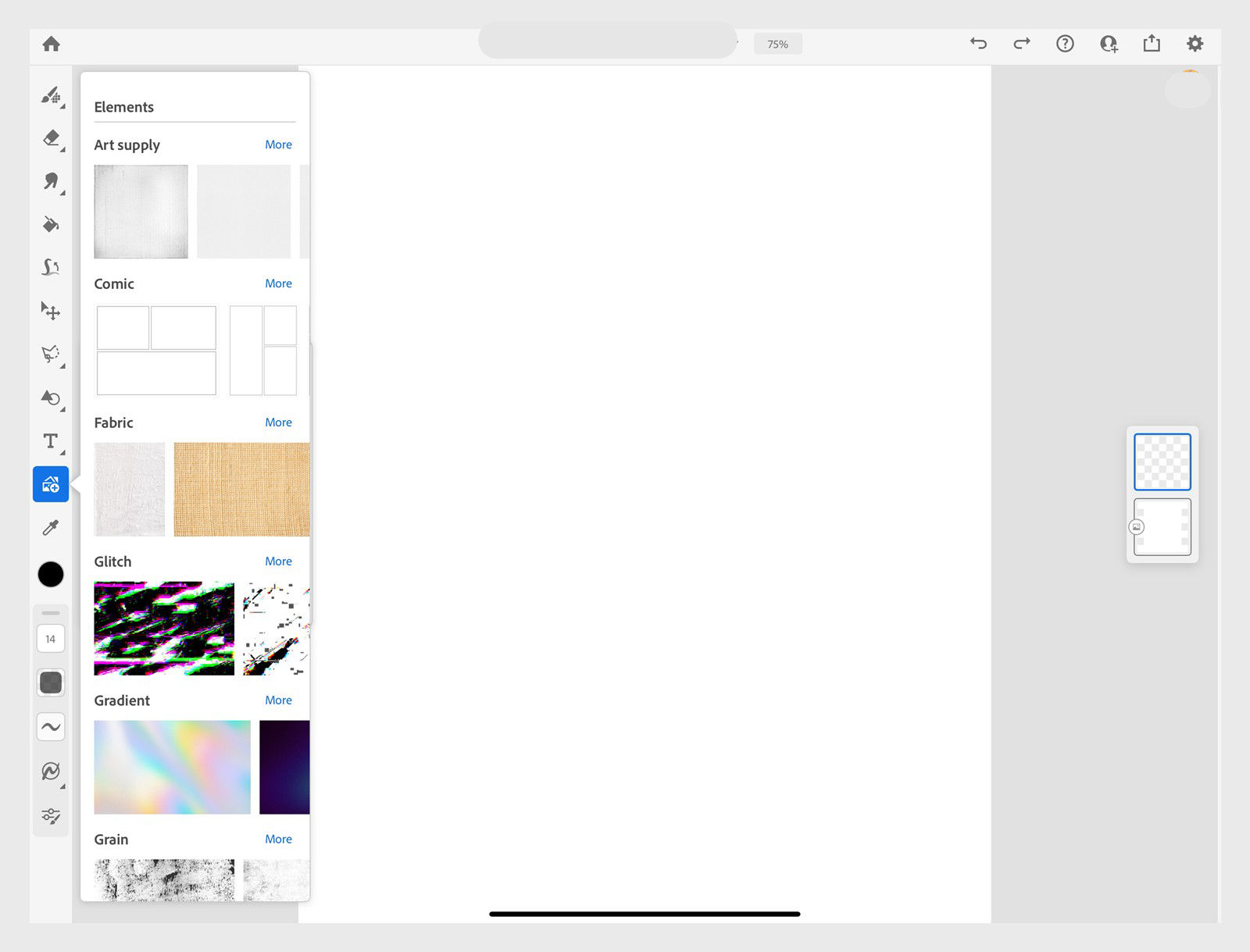Pick a color with the Eyedropper tool
The height and width of the screenshot is (952, 1250).
[50, 527]
